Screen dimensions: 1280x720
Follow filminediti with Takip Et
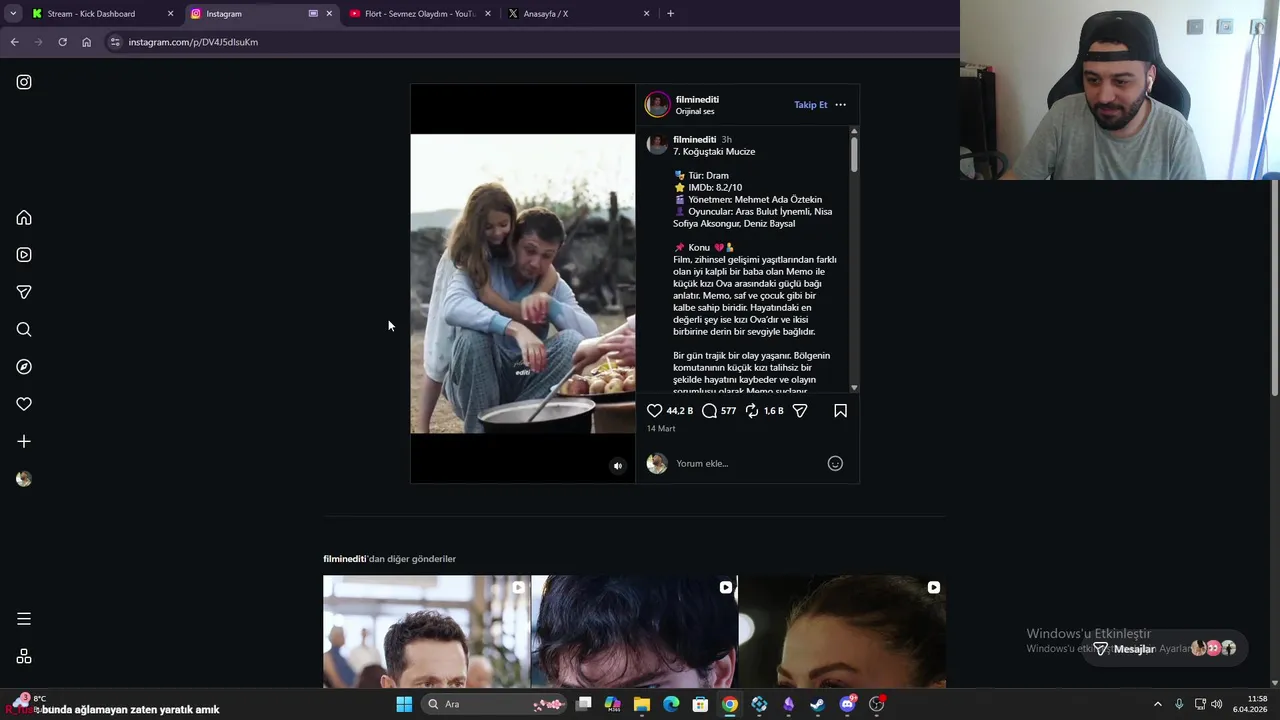[x=811, y=105]
